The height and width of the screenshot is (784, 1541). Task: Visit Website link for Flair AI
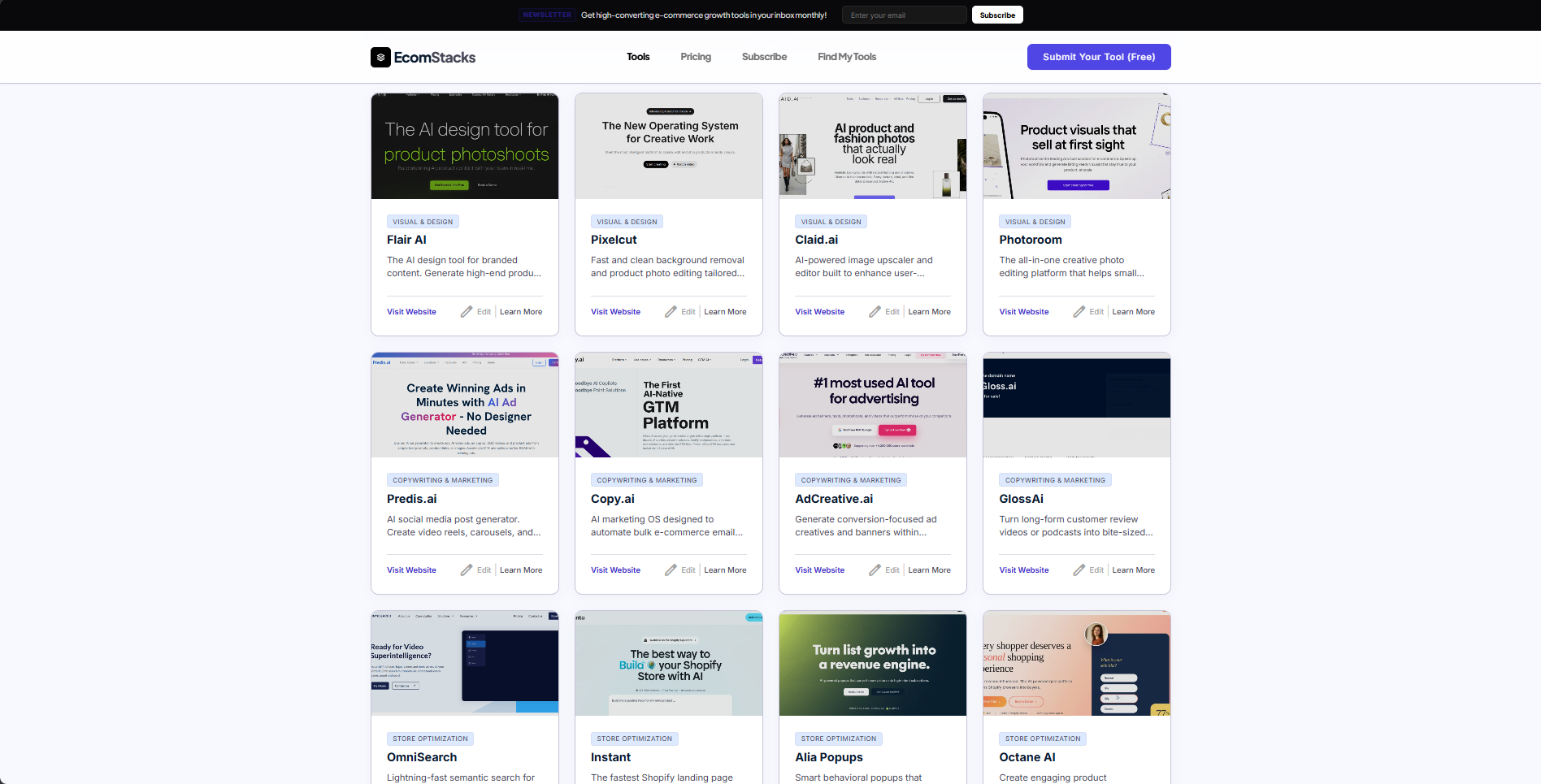(411, 312)
